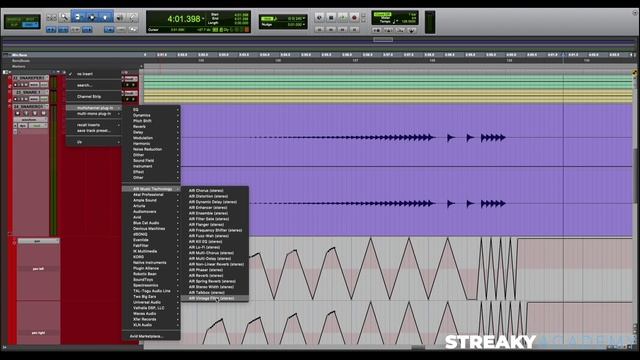Click save track preset... menu item

tap(94, 131)
